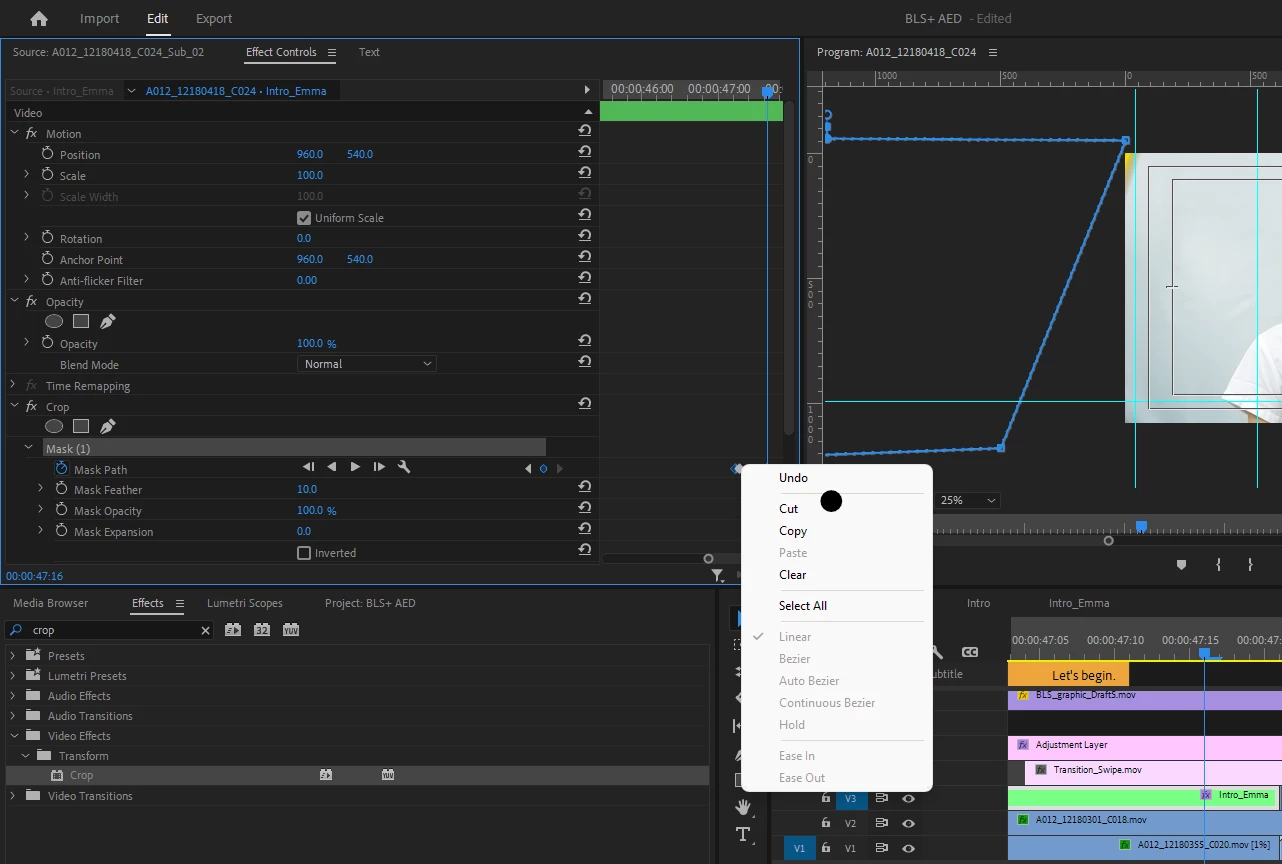Open the Program monitor zoom level dropdown
This screenshot has height=864, width=1282.
[x=969, y=500]
